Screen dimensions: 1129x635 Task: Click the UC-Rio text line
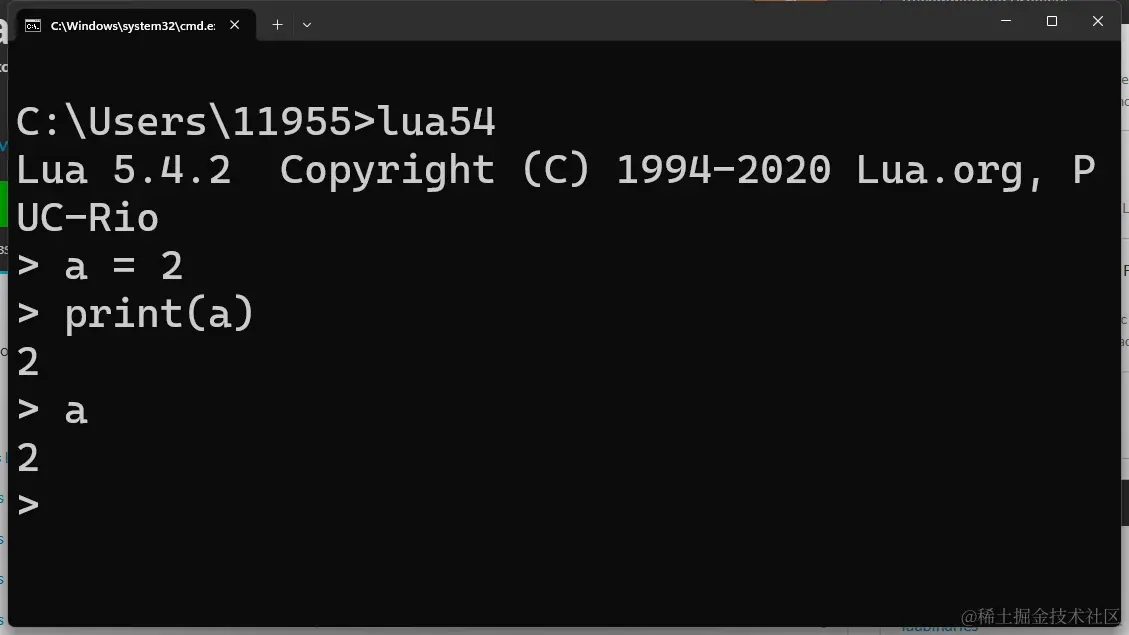pyautogui.click(x=88, y=217)
